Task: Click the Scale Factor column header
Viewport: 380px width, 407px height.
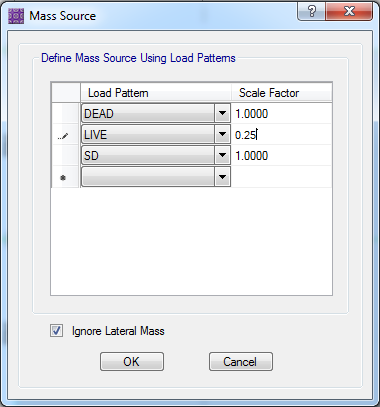Action: click(x=282, y=92)
